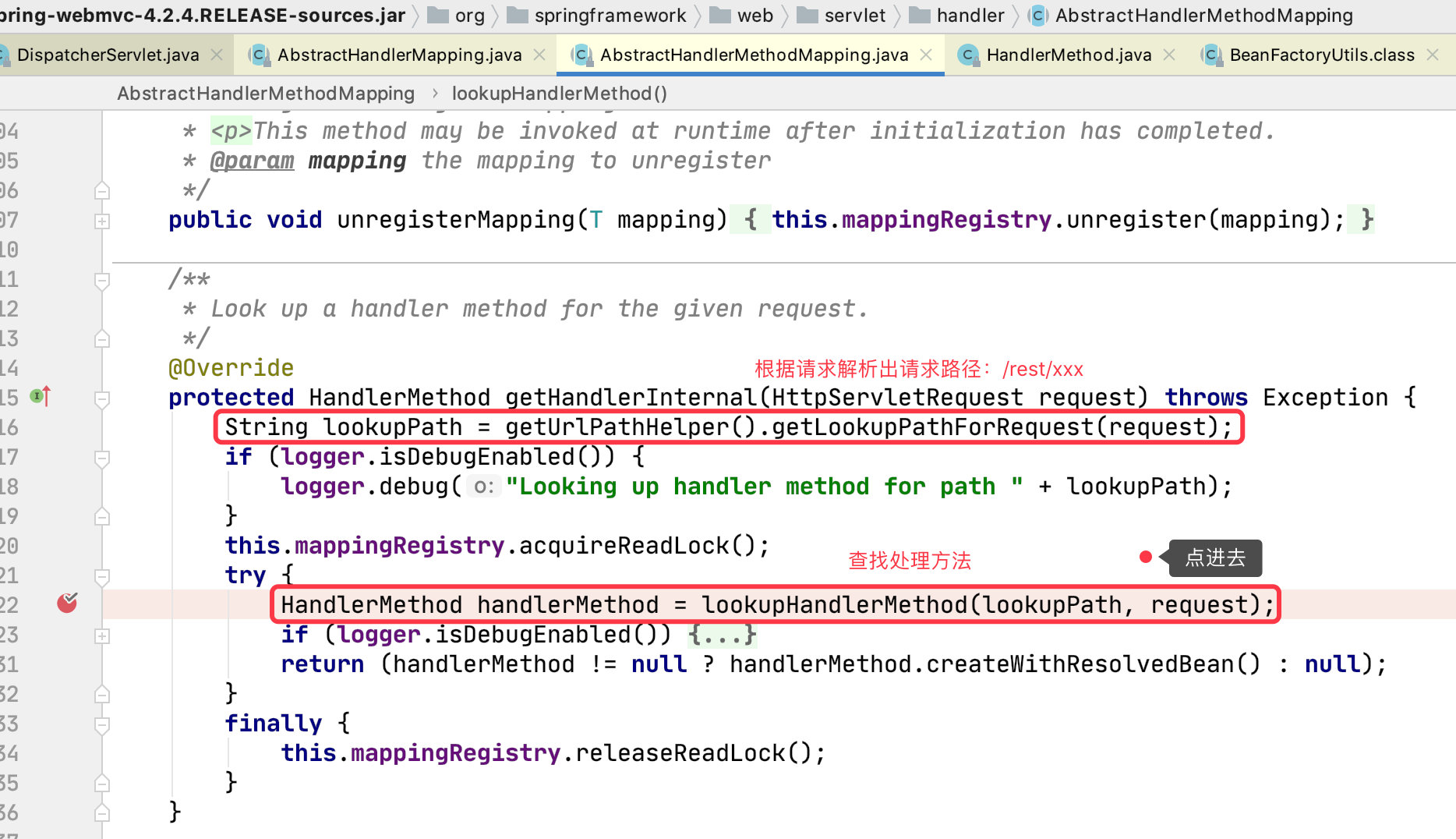The width and height of the screenshot is (1456, 839).
Task: Collapse the finally block
Action: click(101, 724)
